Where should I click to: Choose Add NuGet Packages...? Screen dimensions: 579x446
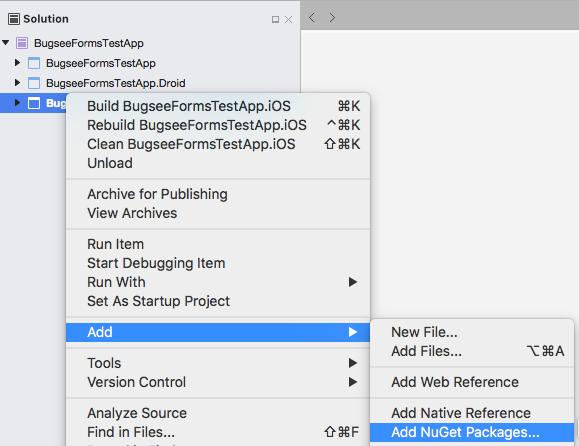pyautogui.click(x=472, y=432)
